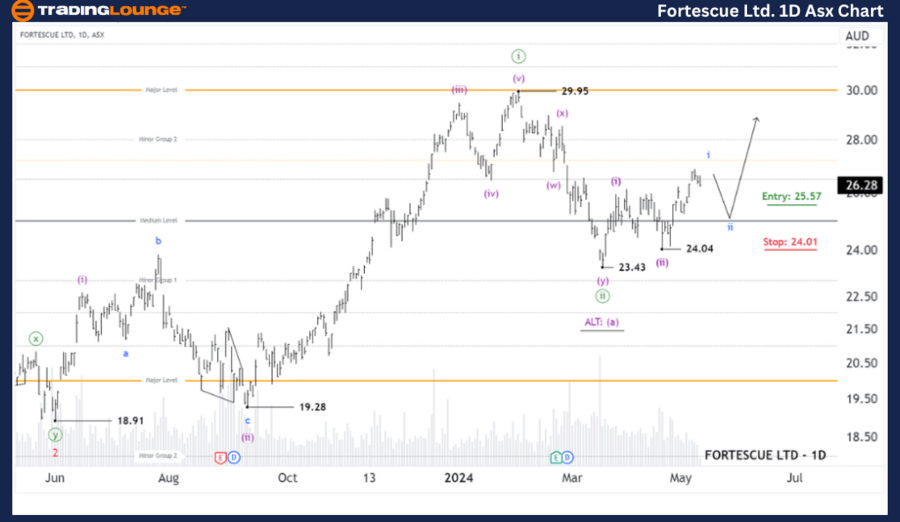
Task: Click the Aug date on time axis
Action: pos(169,478)
